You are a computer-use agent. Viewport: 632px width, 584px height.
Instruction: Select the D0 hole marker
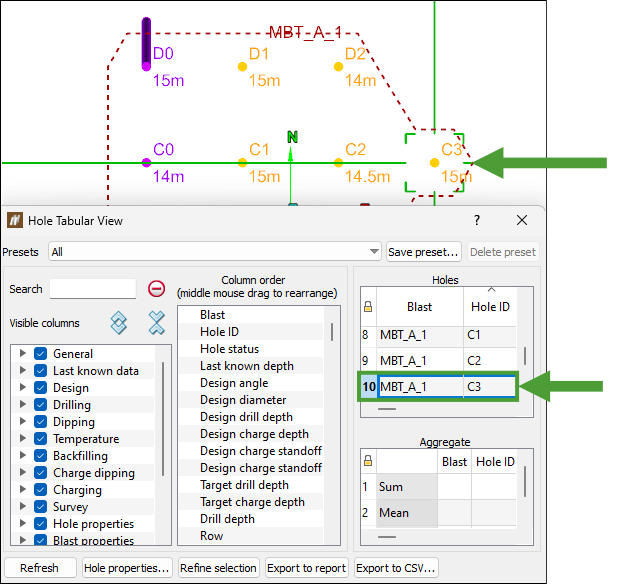pos(146,66)
